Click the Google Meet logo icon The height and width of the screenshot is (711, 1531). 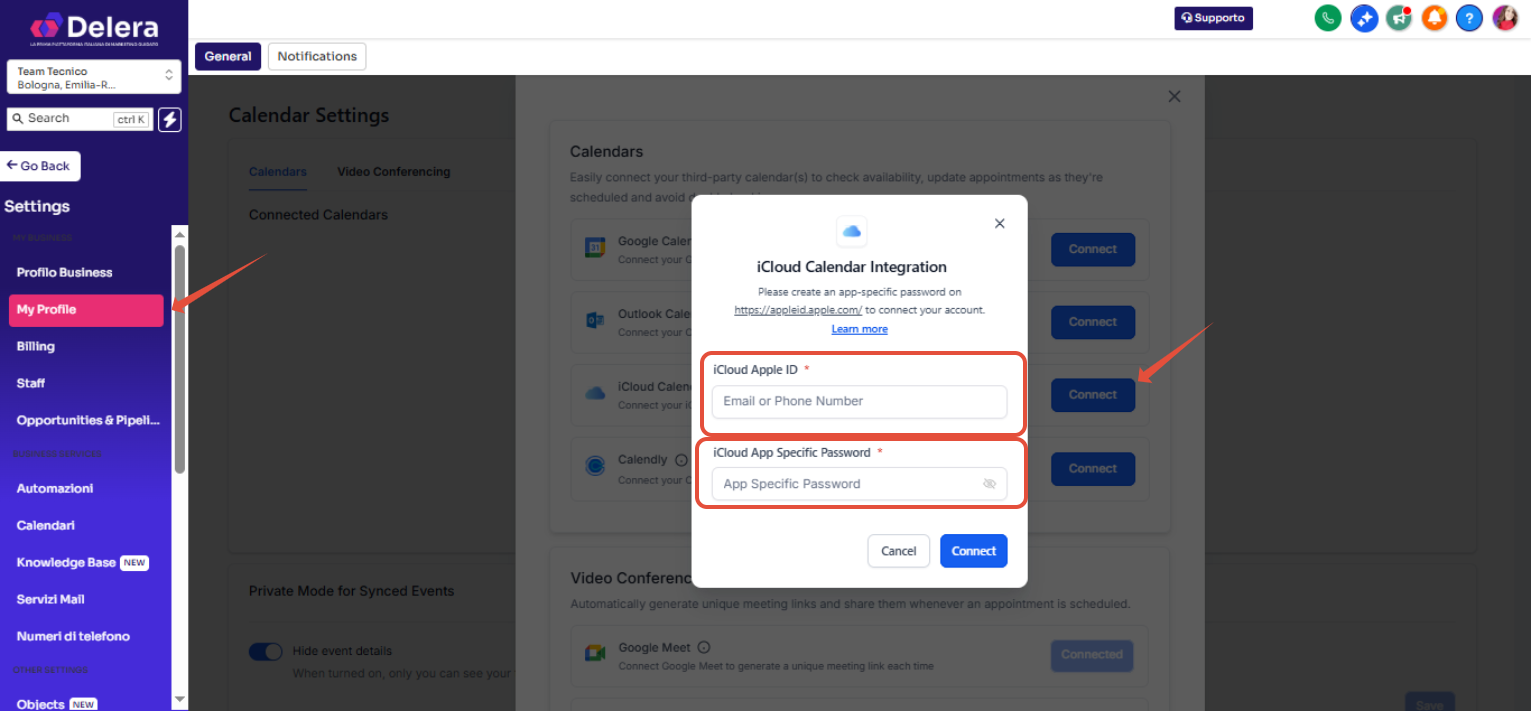(x=595, y=653)
